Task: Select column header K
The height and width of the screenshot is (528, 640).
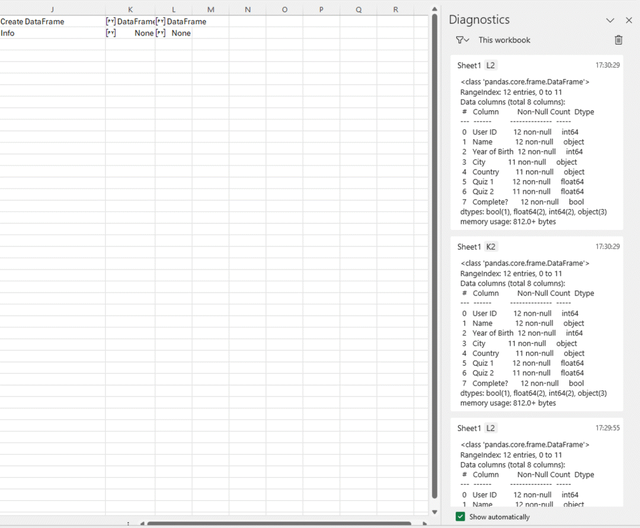Action: [130, 9]
